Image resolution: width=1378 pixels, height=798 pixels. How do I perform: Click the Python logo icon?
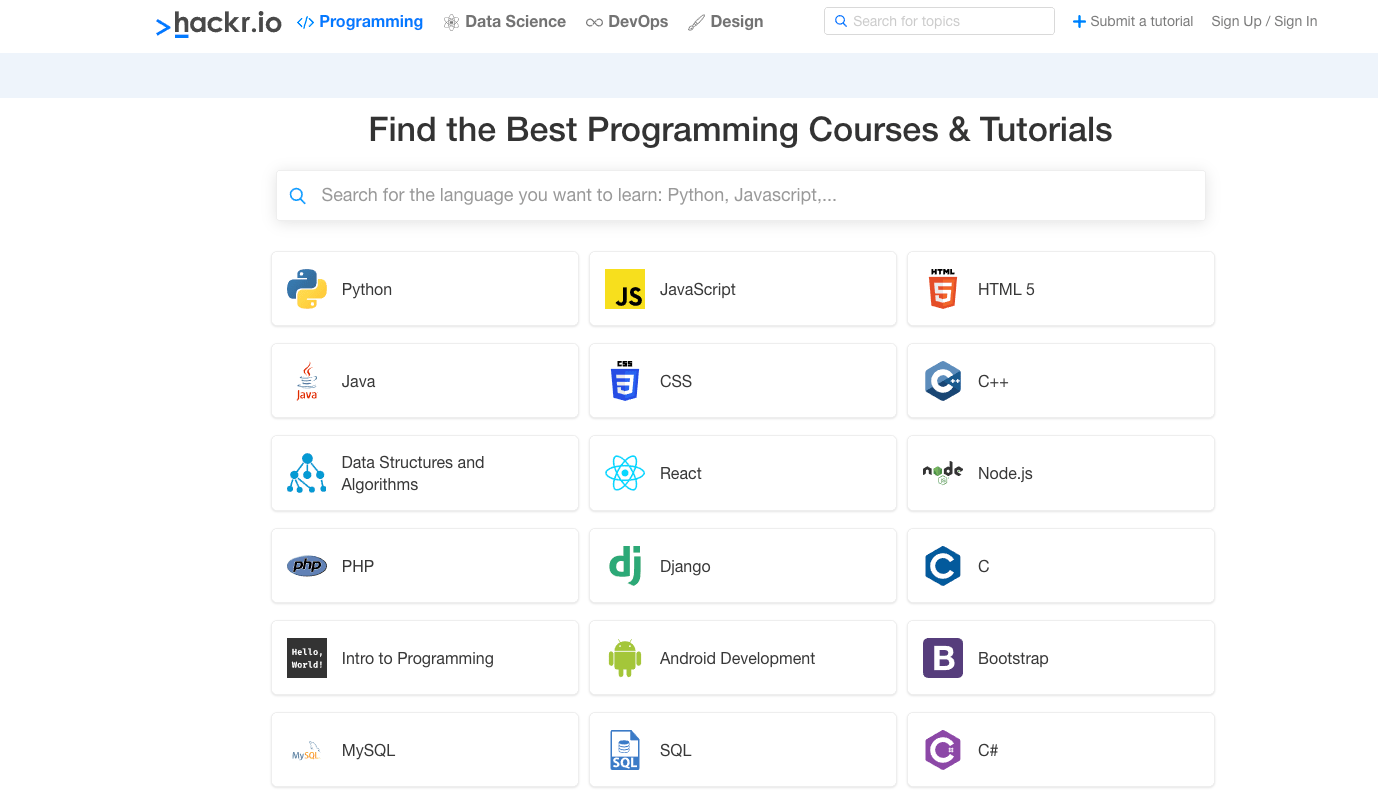[x=307, y=289]
